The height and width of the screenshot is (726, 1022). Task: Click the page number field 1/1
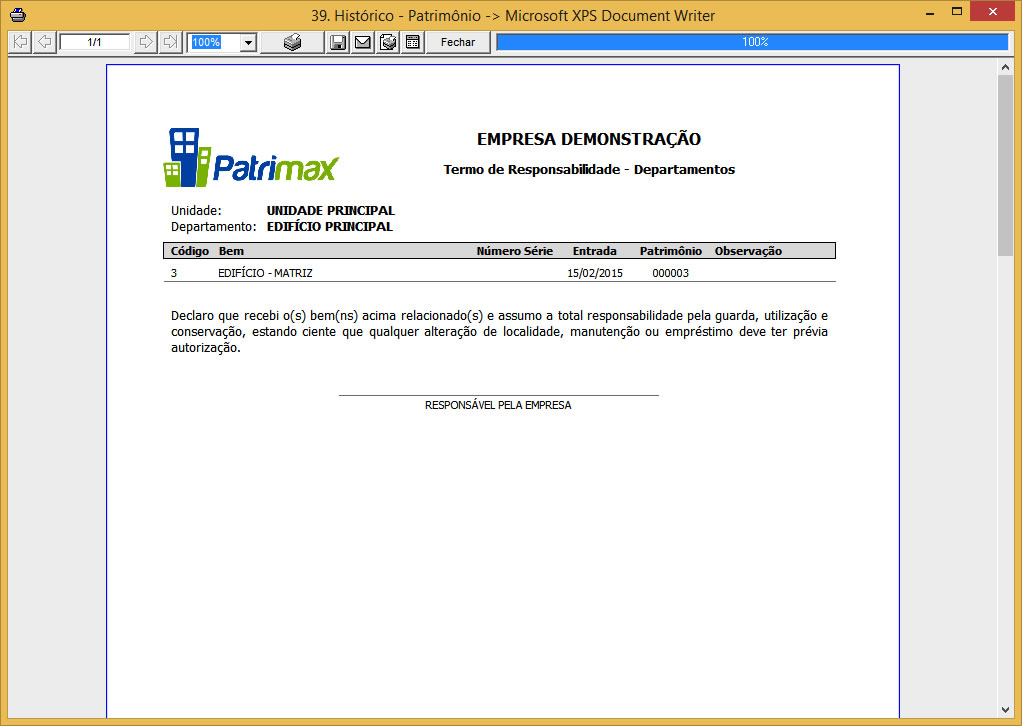95,42
